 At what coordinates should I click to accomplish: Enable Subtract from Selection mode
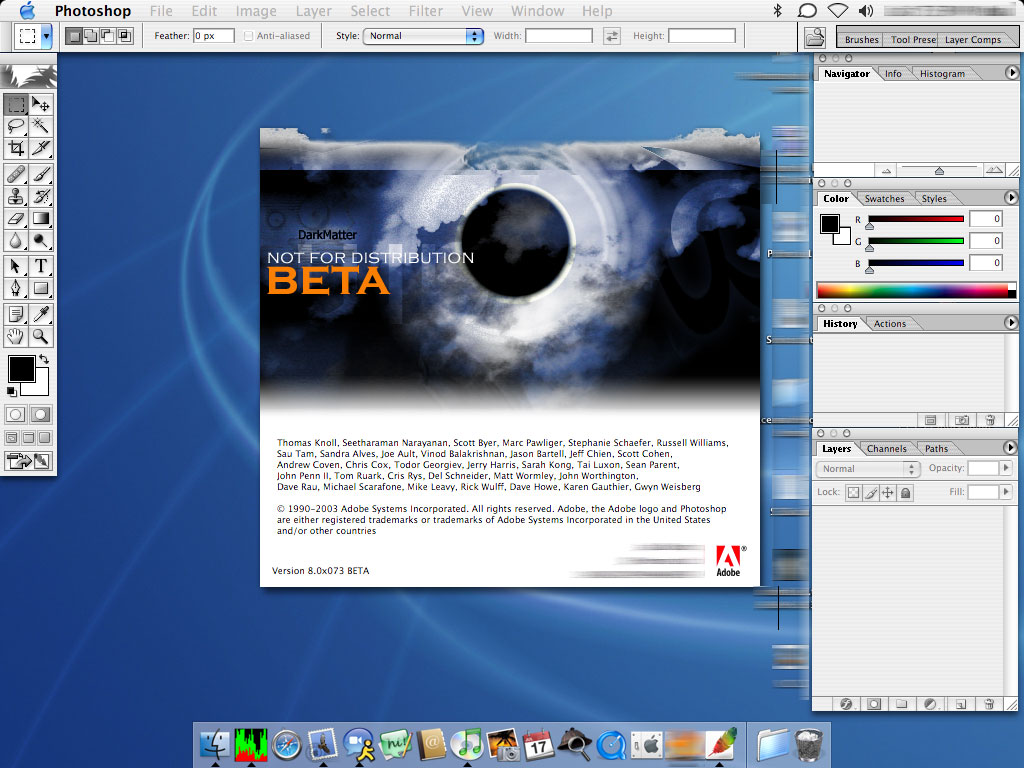click(x=108, y=36)
